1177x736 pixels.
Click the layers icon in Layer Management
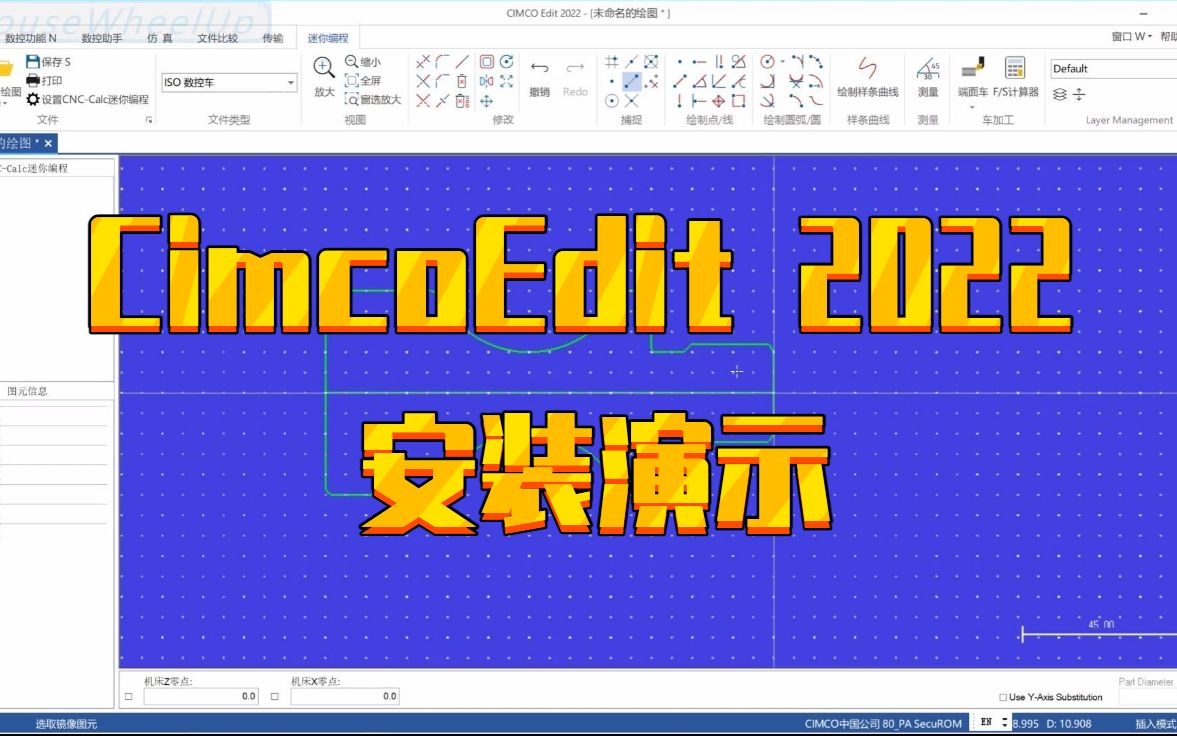point(1060,94)
